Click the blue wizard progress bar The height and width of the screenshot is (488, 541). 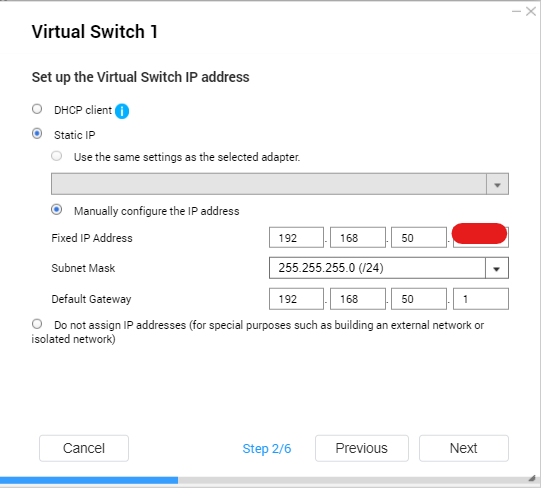(x=89, y=480)
